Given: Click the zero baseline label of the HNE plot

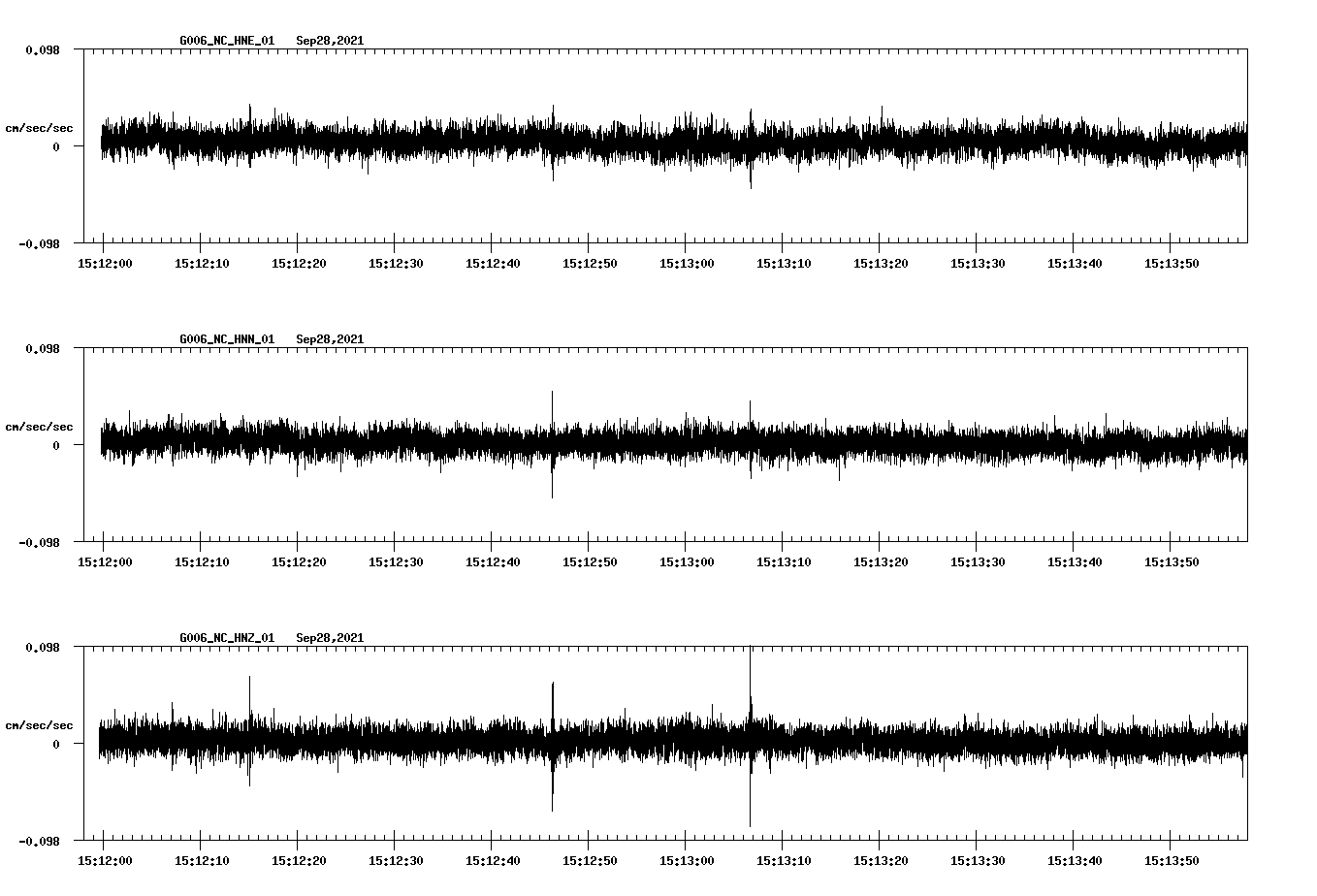Looking at the screenshot, I should pyautogui.click(x=56, y=146).
